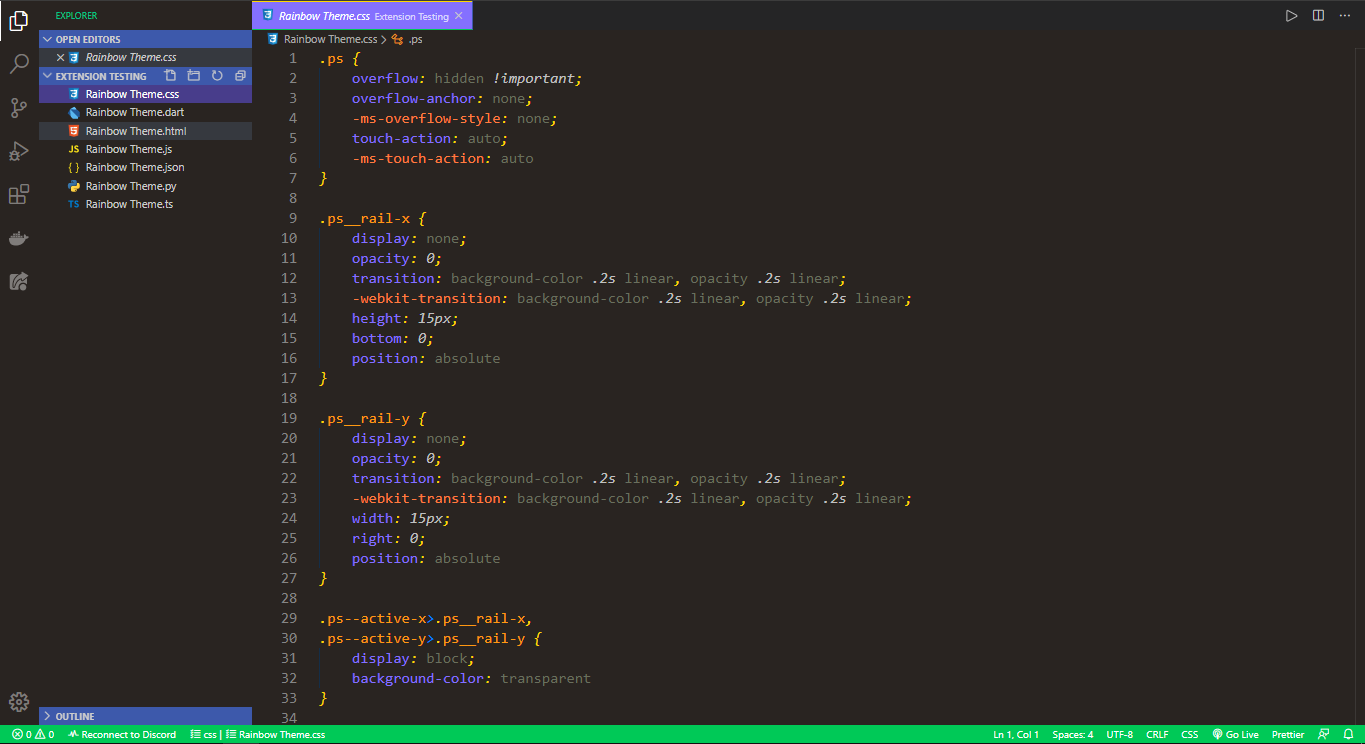The height and width of the screenshot is (744, 1365).
Task: Close Rainbow Theme.css in Open Editors
Action: click(x=60, y=58)
